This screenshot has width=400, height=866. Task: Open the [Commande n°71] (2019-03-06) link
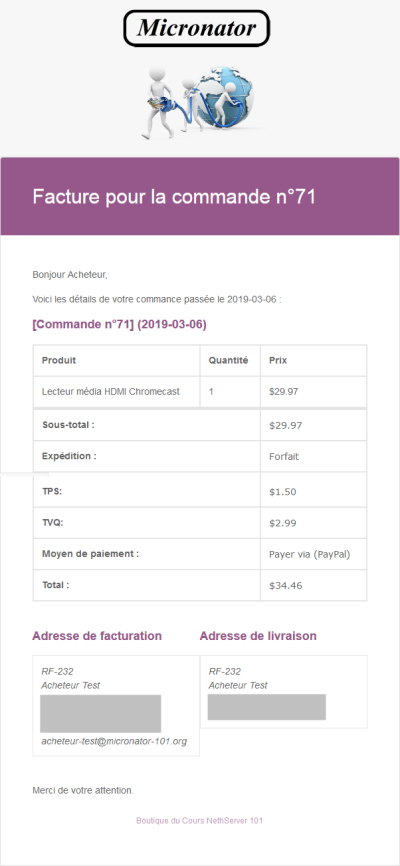(119, 325)
